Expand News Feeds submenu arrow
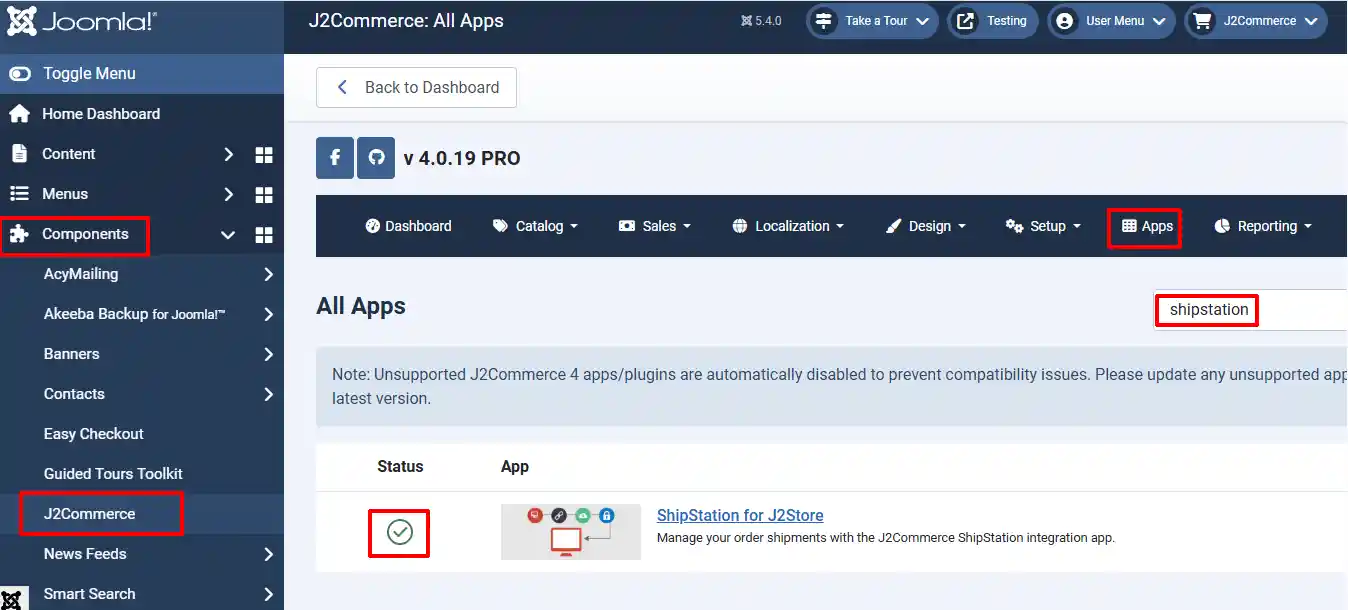 tap(268, 554)
